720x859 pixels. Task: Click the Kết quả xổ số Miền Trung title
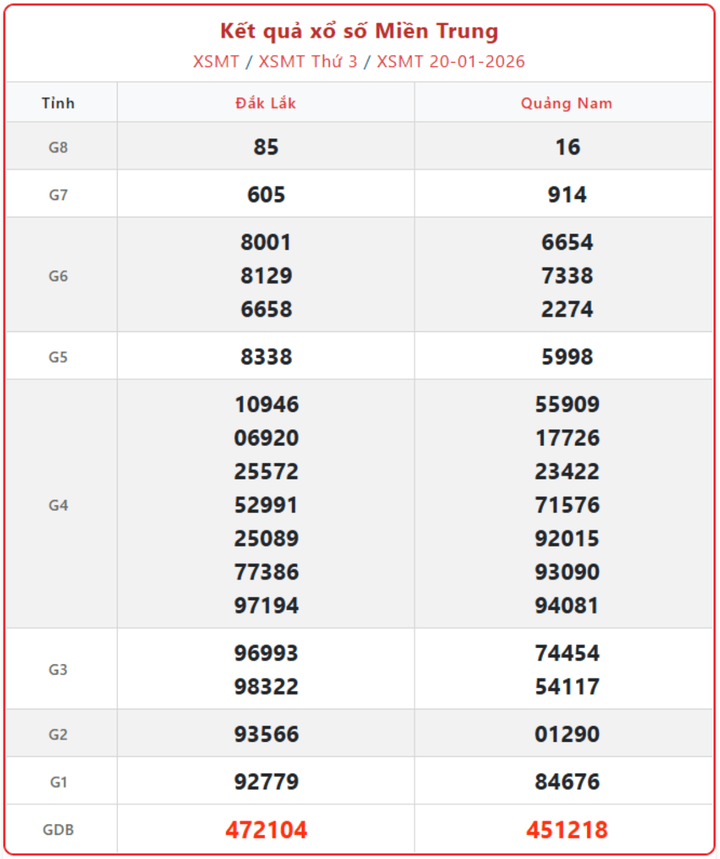pos(359,31)
